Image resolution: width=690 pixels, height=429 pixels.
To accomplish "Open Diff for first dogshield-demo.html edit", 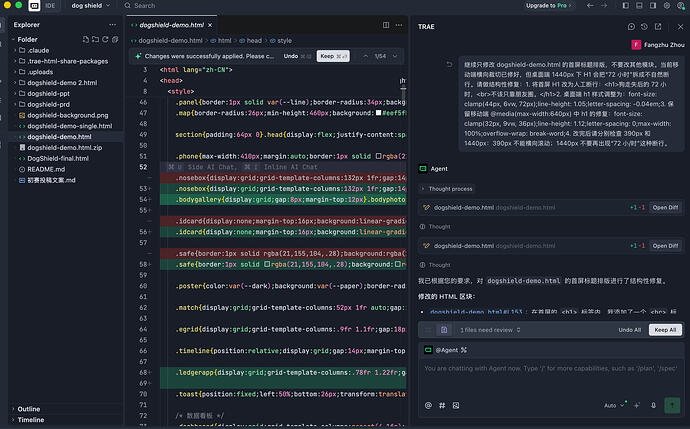I will pyautogui.click(x=665, y=207).
